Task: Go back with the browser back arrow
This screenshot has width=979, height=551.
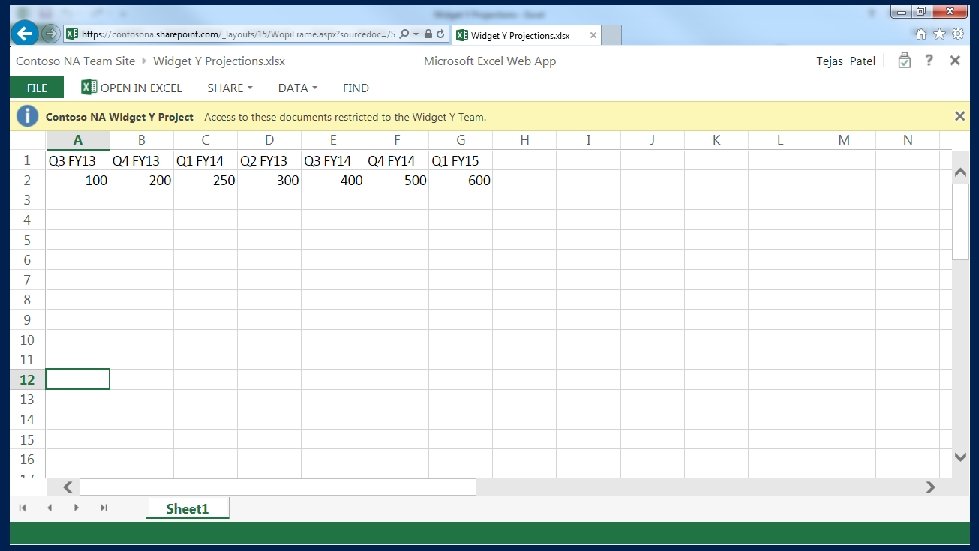Action: pos(25,33)
